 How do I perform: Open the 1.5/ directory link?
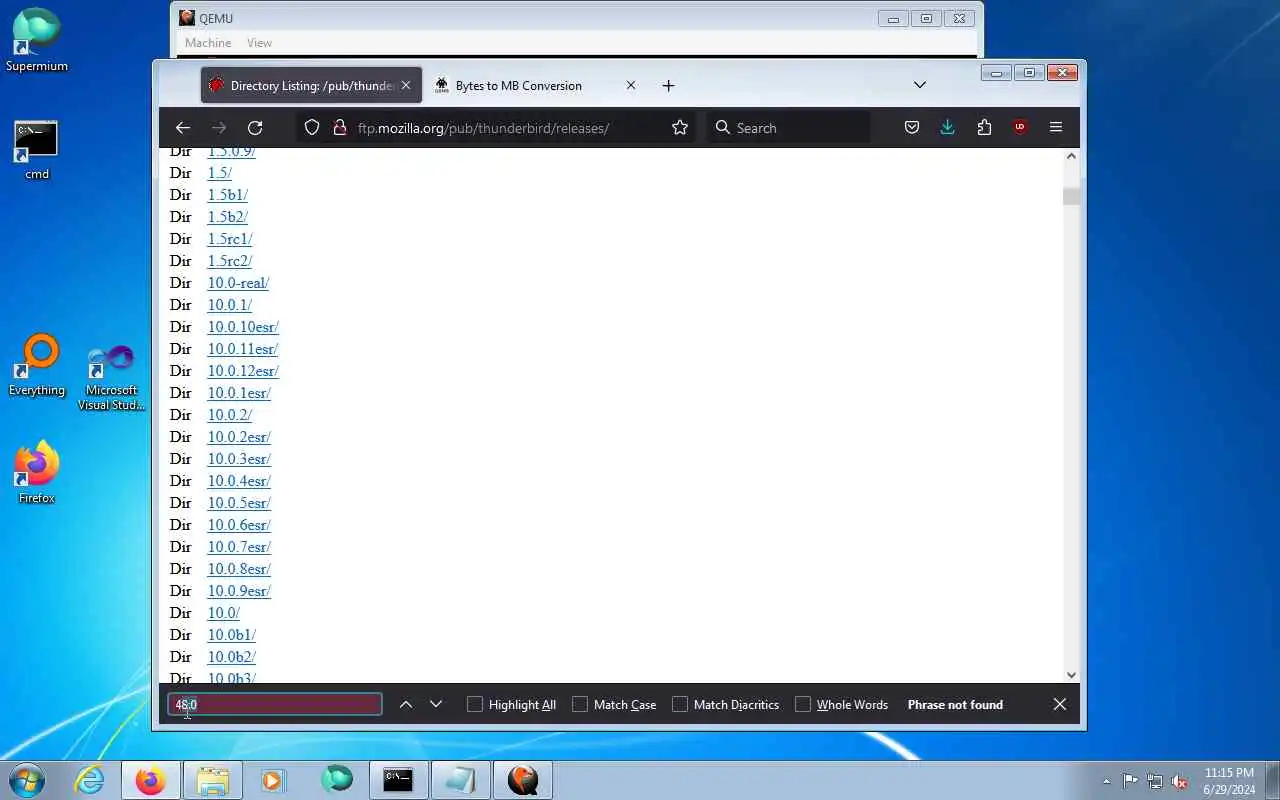[x=220, y=173]
